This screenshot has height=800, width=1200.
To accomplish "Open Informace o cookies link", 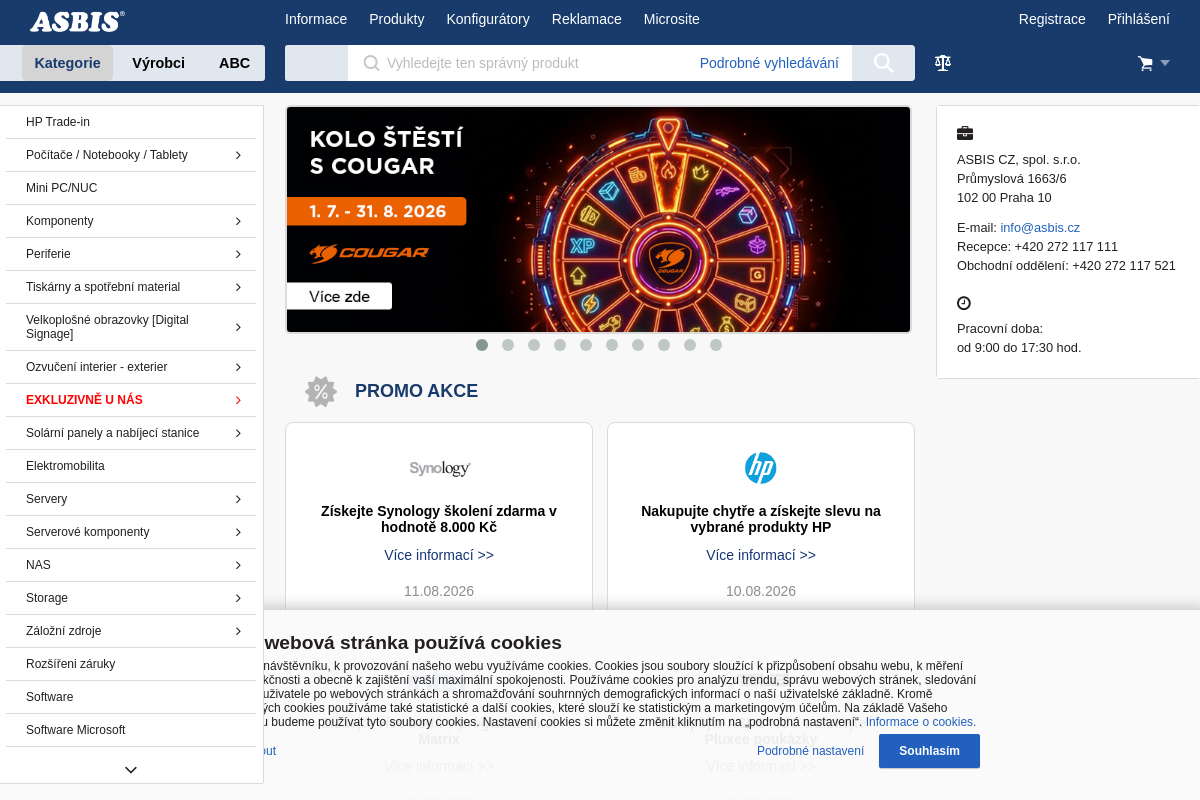I will click(921, 722).
